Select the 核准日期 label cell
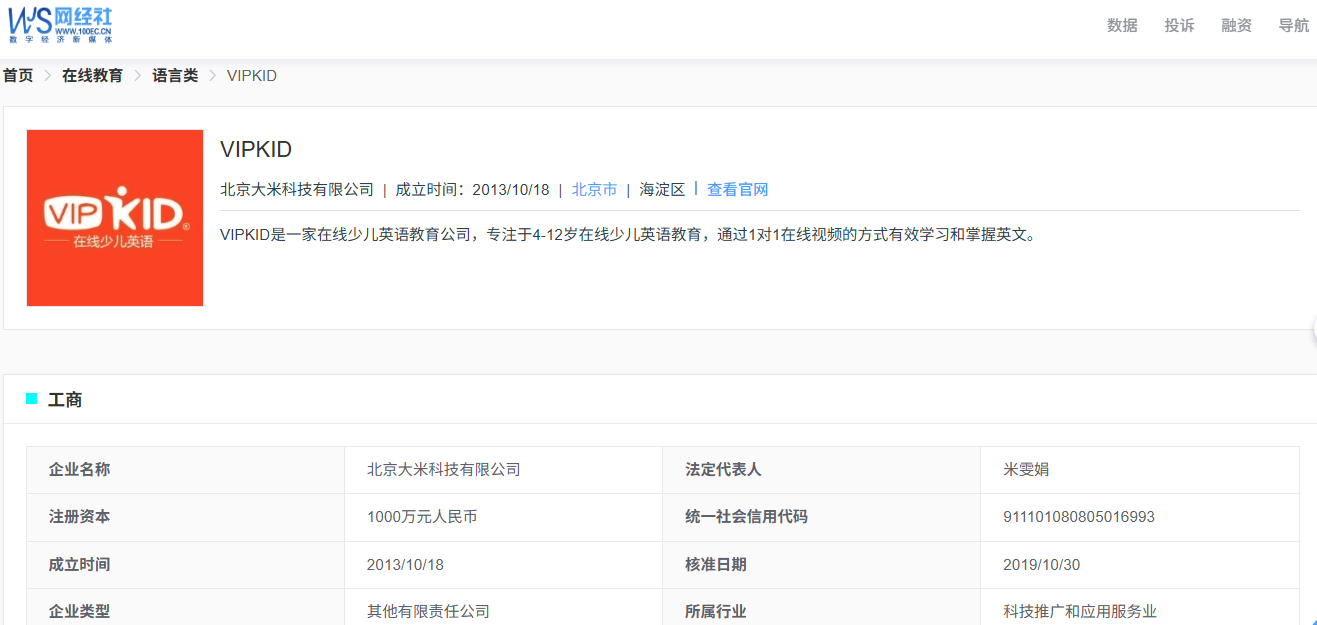Image resolution: width=1317 pixels, height=625 pixels. [821, 565]
